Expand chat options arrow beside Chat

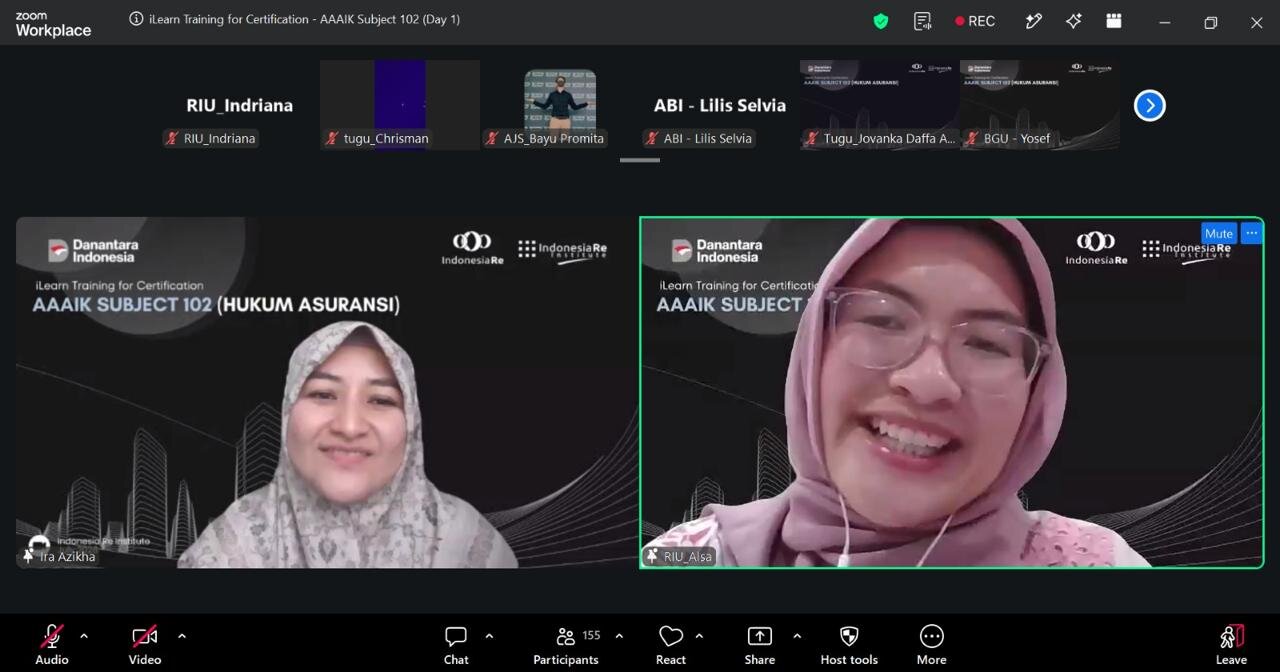point(489,635)
